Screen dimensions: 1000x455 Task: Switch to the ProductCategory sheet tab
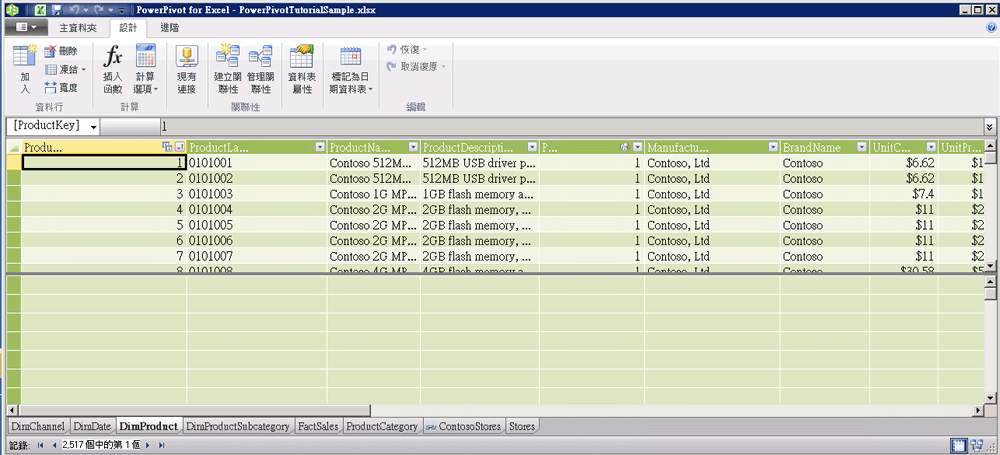pyautogui.click(x=382, y=426)
